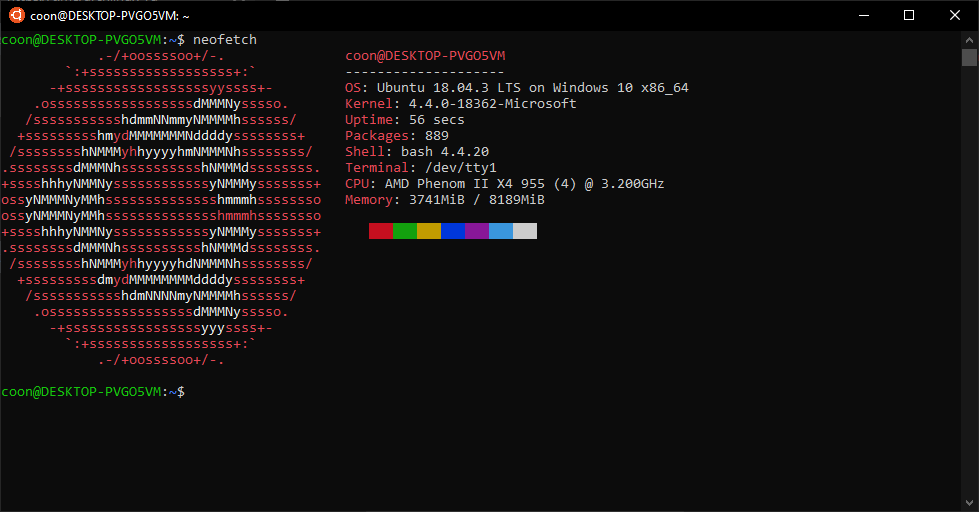Click the red color block
The width and height of the screenshot is (979, 512).
pos(381,231)
